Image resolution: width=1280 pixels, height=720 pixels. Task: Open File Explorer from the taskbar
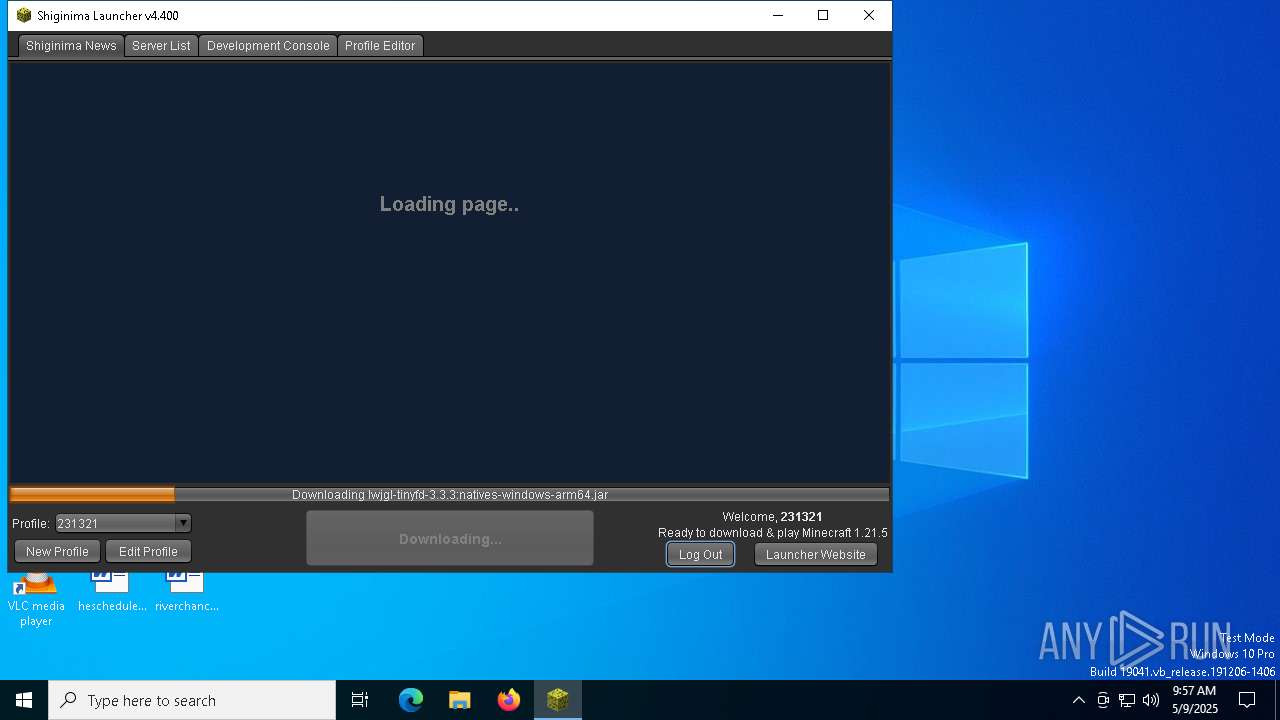(459, 700)
